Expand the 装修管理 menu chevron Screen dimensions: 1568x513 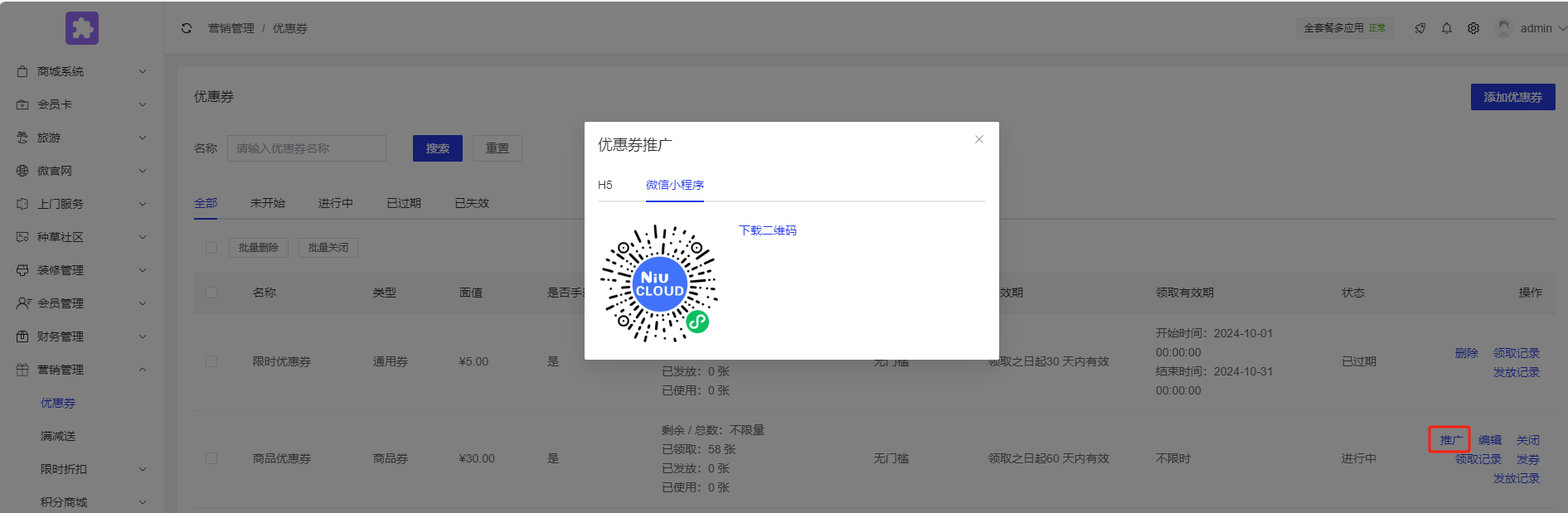143,270
